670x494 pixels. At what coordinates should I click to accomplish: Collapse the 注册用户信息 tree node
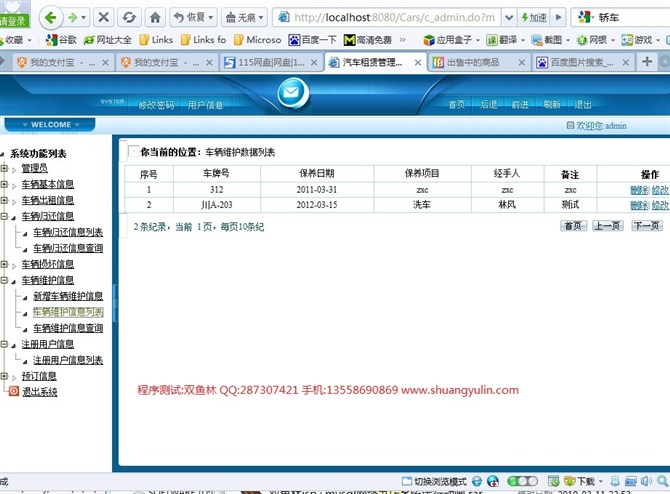pyautogui.click(x=4, y=344)
